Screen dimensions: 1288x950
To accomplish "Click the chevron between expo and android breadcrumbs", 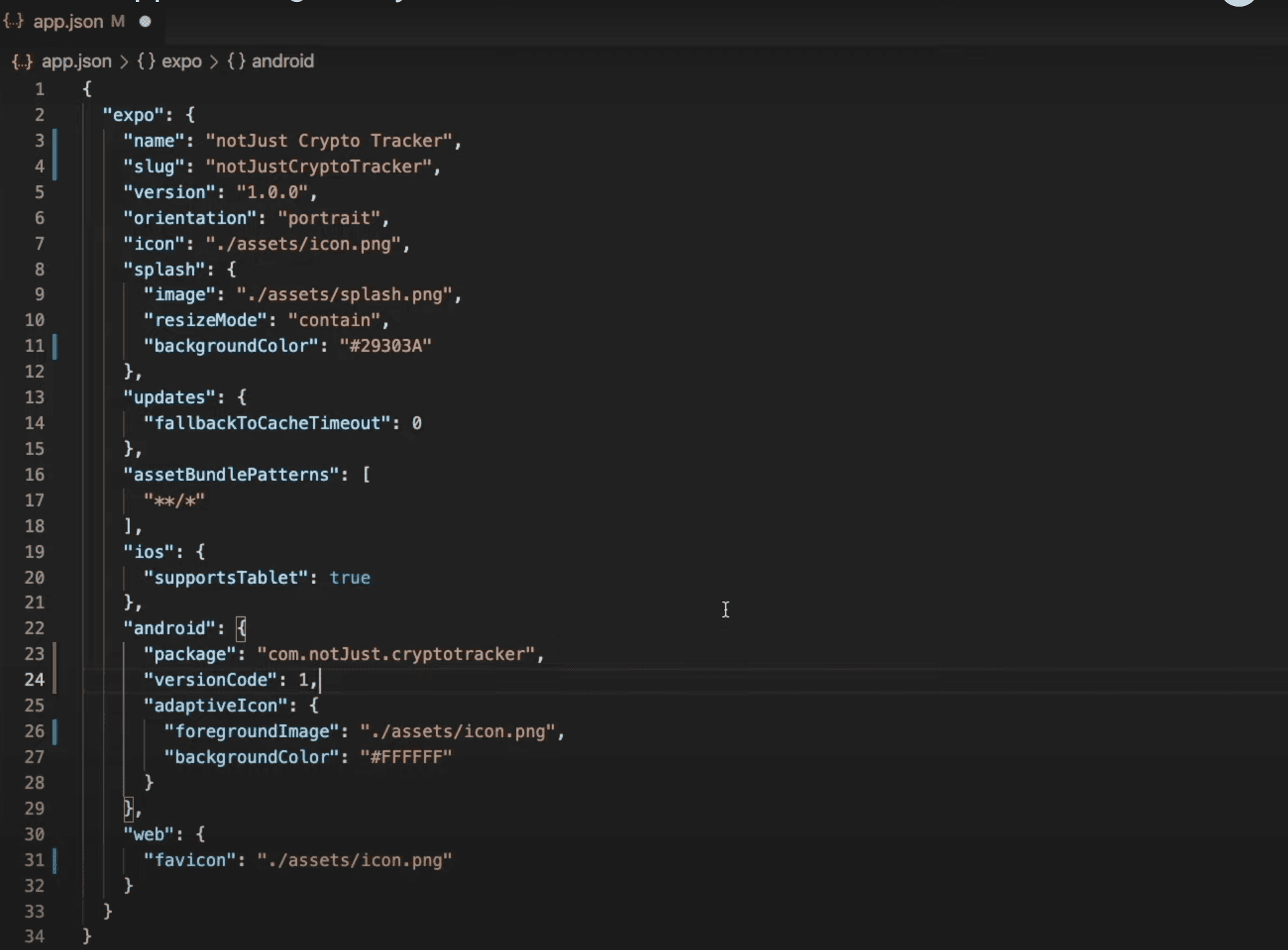I will (213, 61).
